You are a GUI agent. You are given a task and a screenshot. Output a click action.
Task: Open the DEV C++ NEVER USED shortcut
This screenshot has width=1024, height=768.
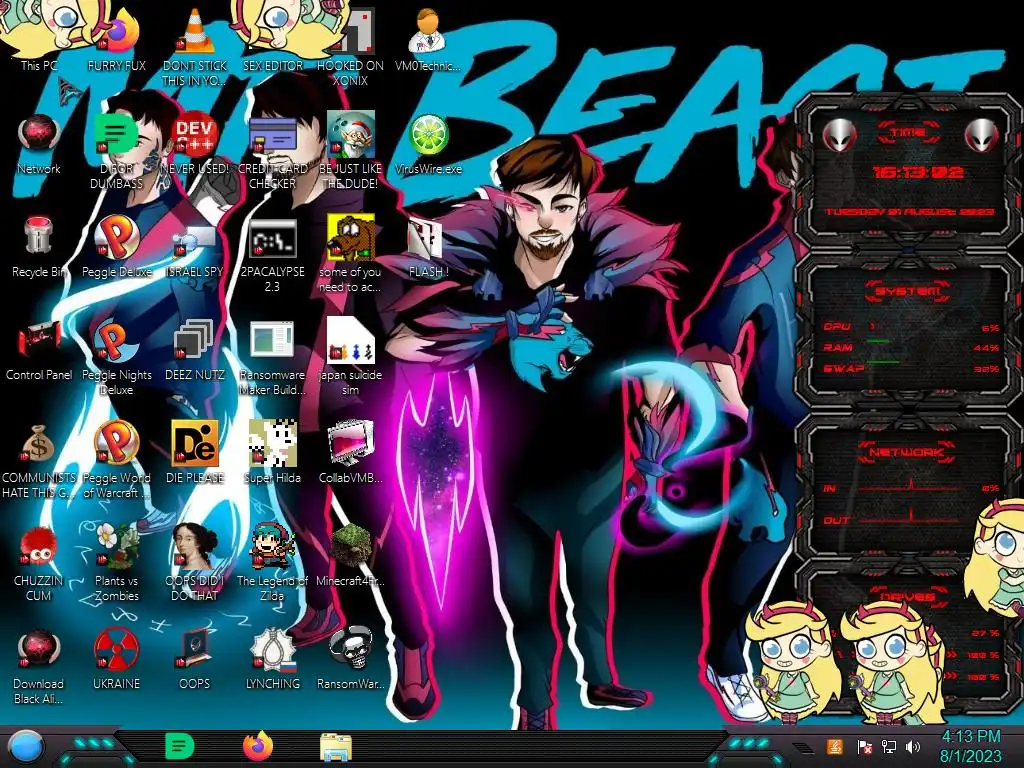coord(195,144)
